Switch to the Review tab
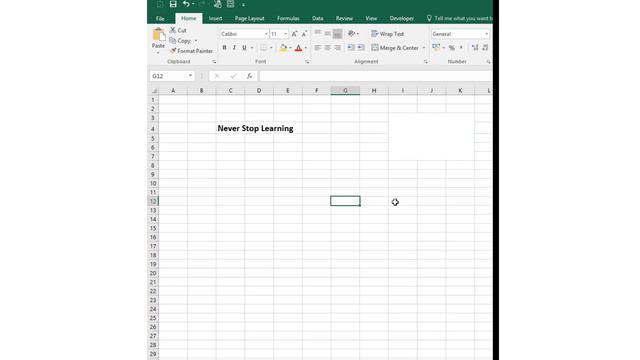This screenshot has width=640, height=360. (344, 18)
